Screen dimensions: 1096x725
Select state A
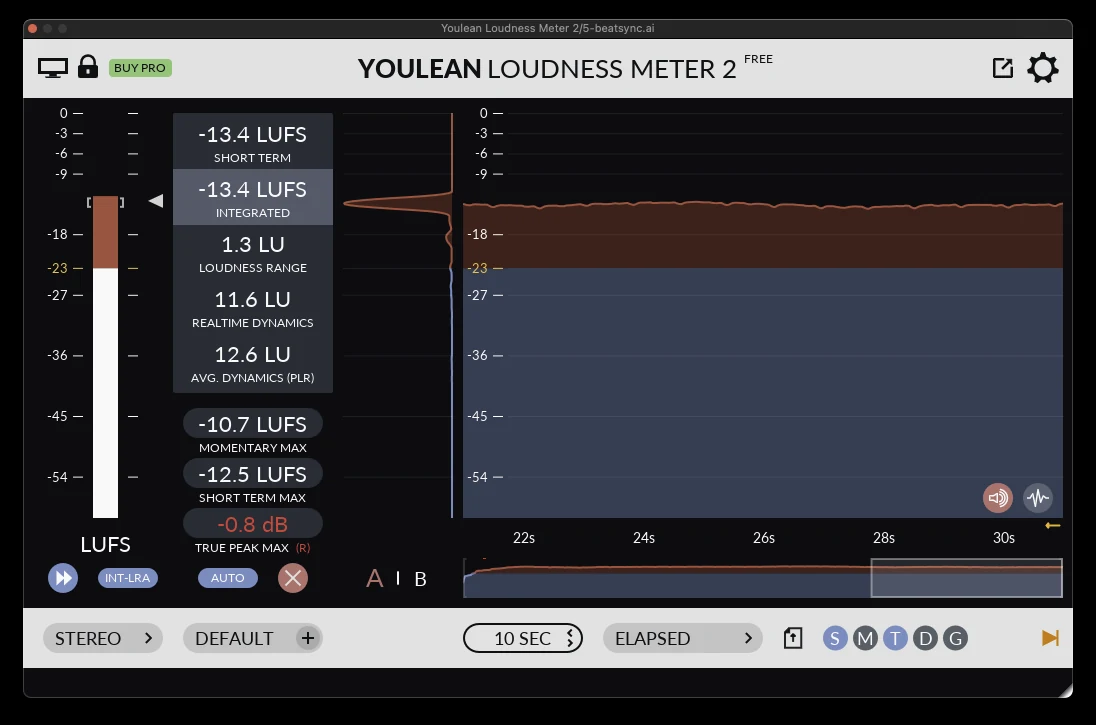[375, 578]
